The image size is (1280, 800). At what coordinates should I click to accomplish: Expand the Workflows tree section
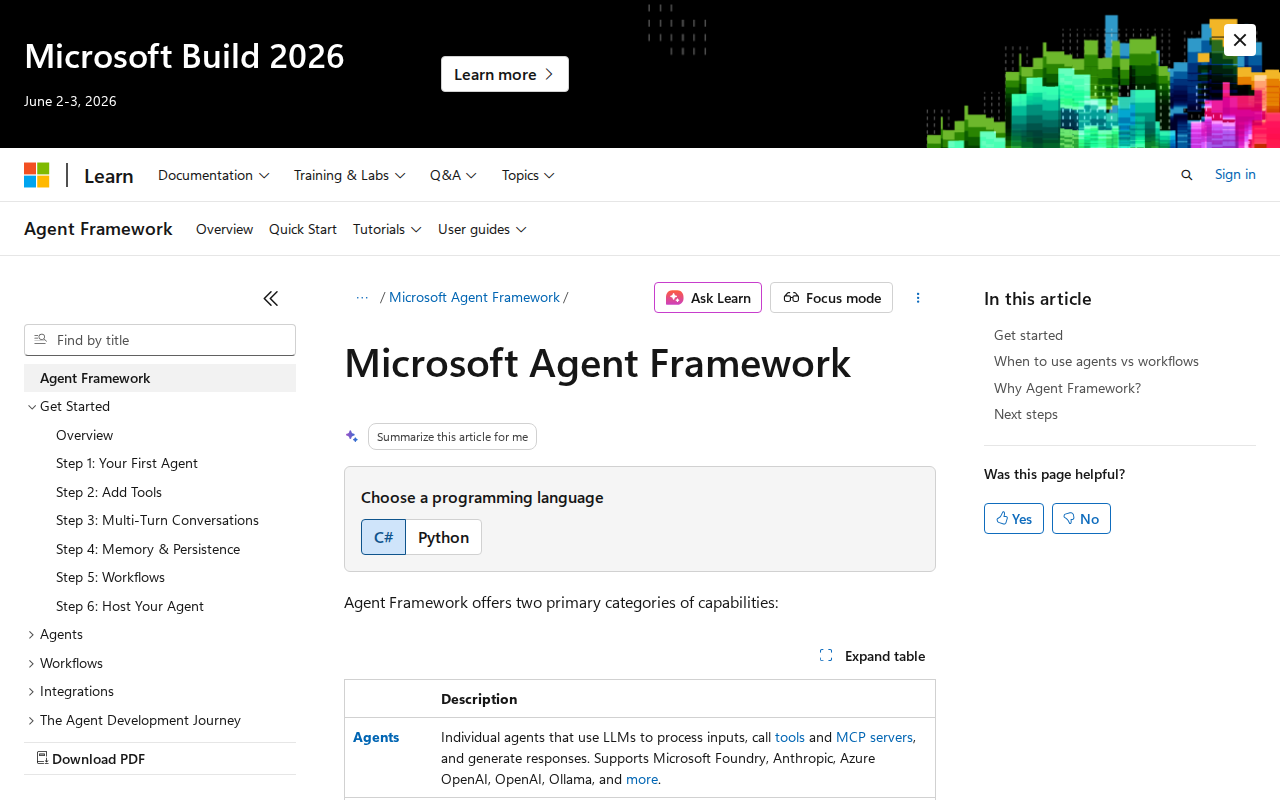(x=32, y=663)
